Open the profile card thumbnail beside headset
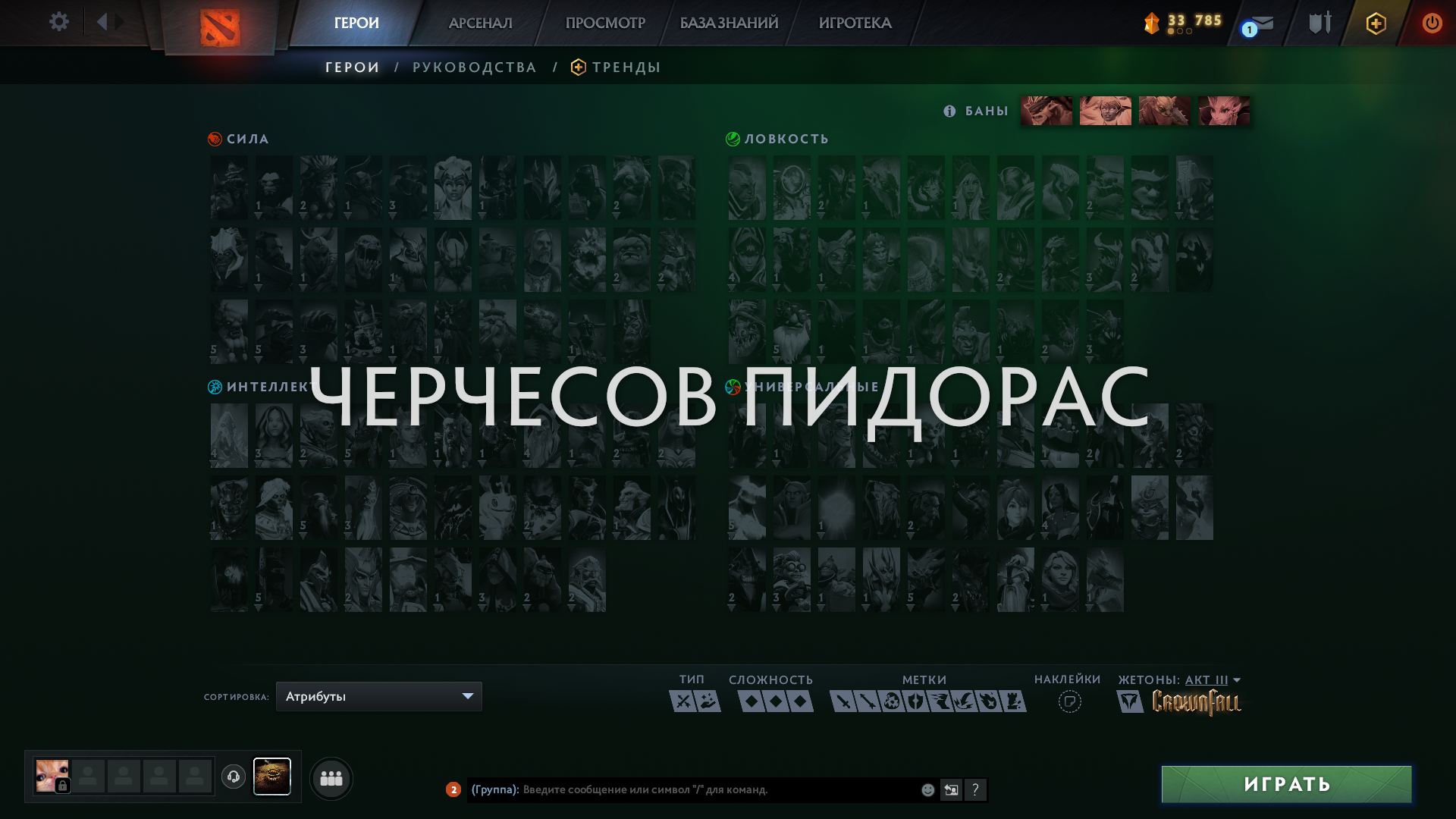 point(271,777)
